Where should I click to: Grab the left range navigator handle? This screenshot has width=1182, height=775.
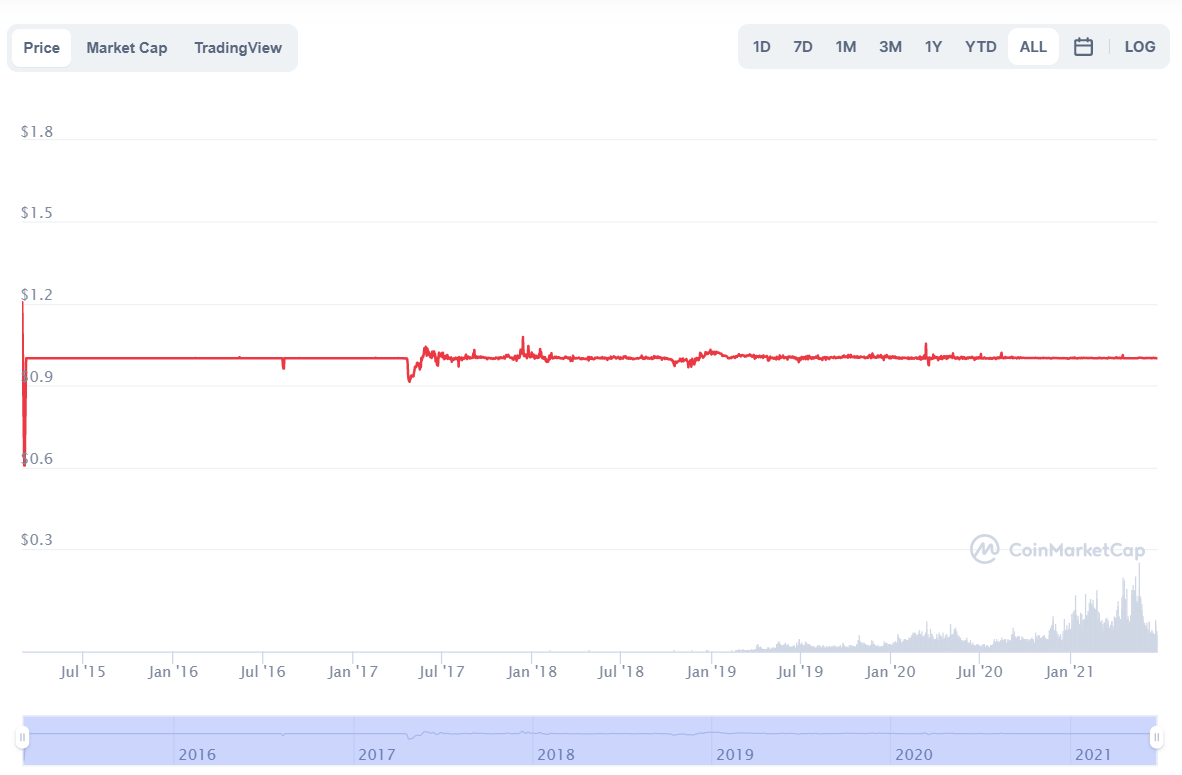pyautogui.click(x=23, y=737)
